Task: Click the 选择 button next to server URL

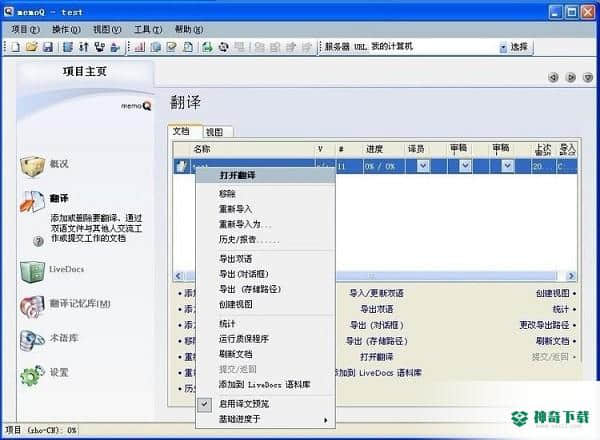Action: coord(519,47)
